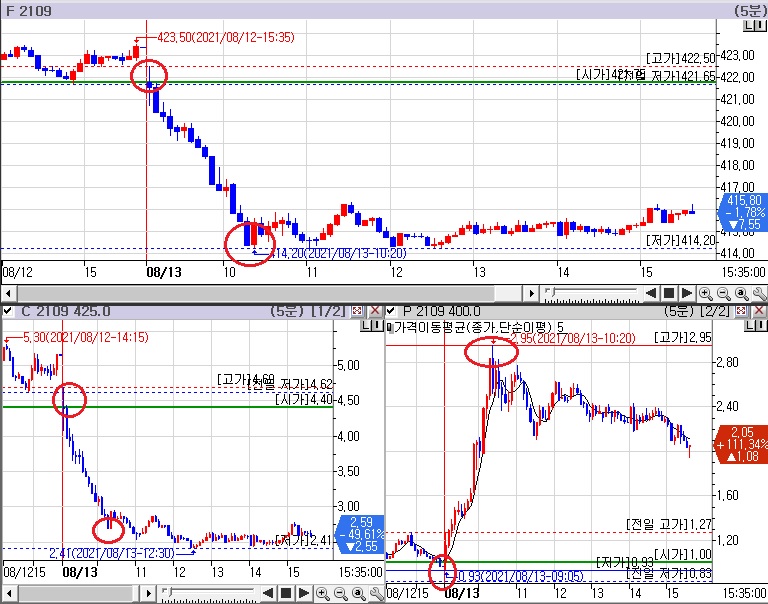Viewport: 768px width, 604px height.
Task: Click the P 2109 axis scale-mode button pair
Action: [755, 326]
